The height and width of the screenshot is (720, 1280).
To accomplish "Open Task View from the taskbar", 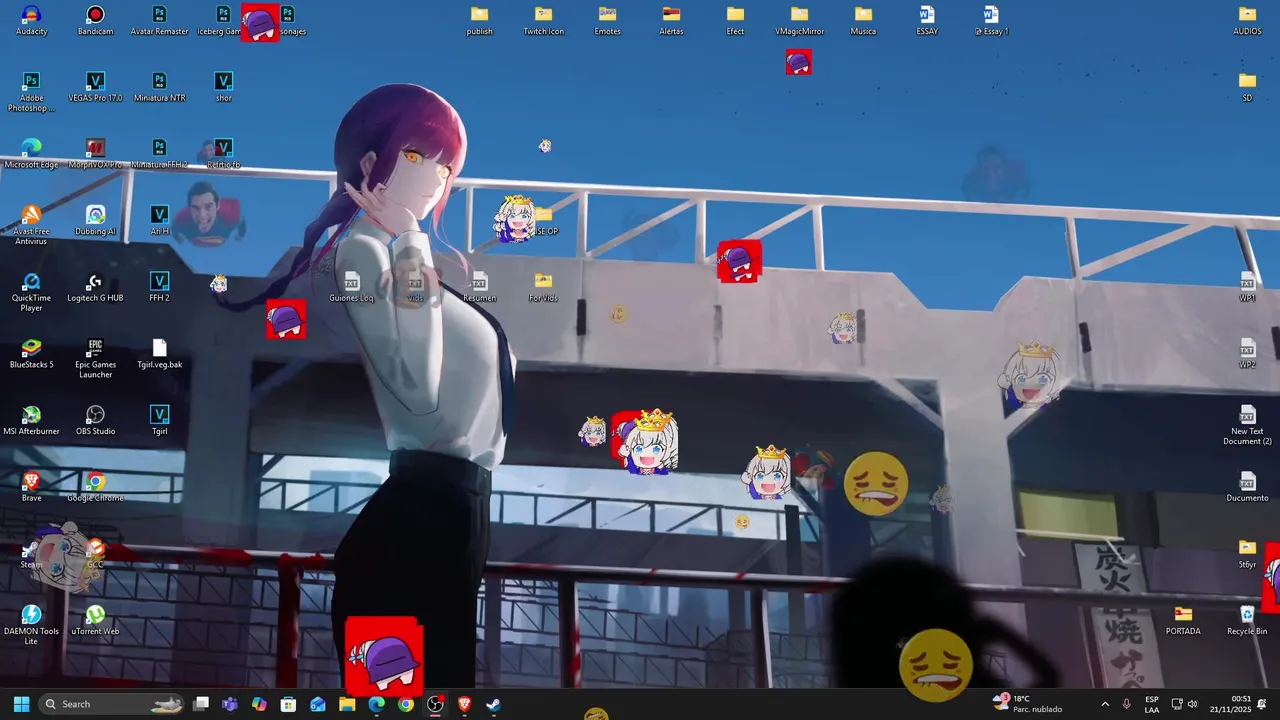I will 201,704.
